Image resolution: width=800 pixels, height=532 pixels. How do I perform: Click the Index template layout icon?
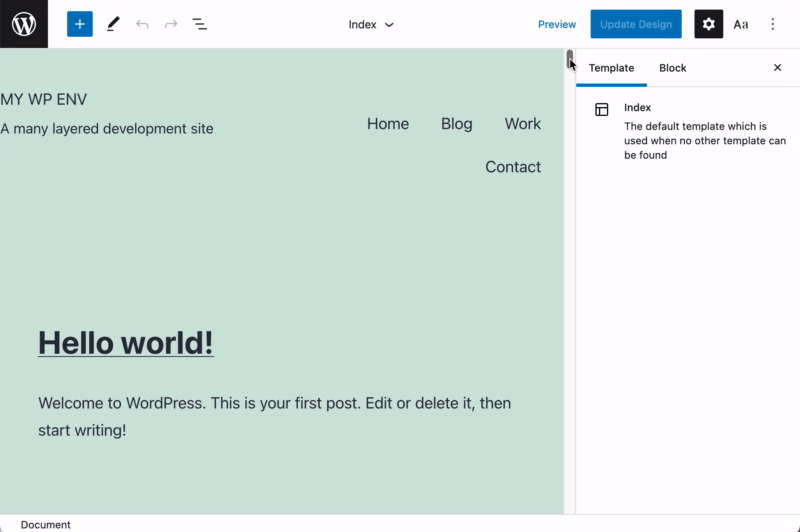602,109
